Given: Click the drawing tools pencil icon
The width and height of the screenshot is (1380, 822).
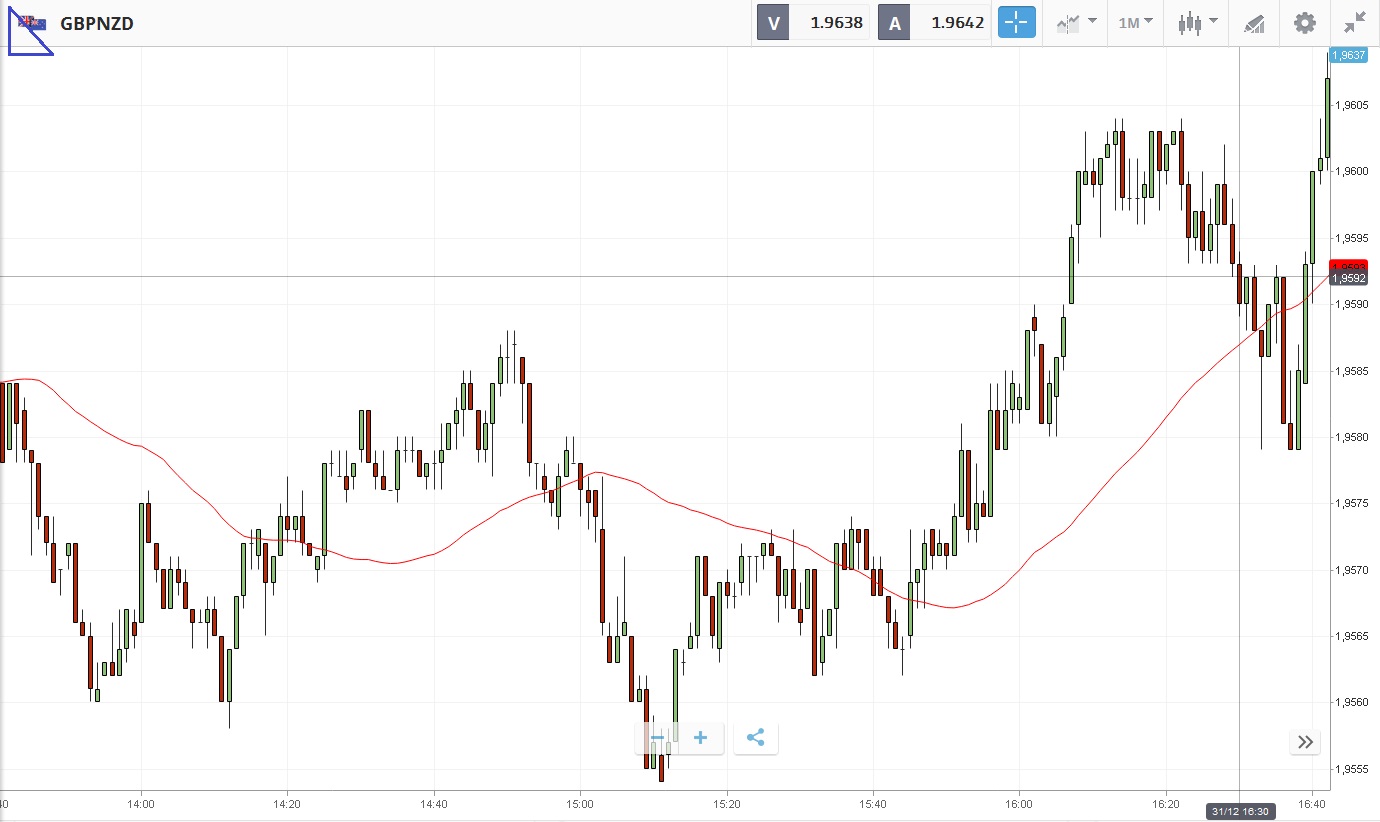Looking at the screenshot, I should coord(1254,22).
